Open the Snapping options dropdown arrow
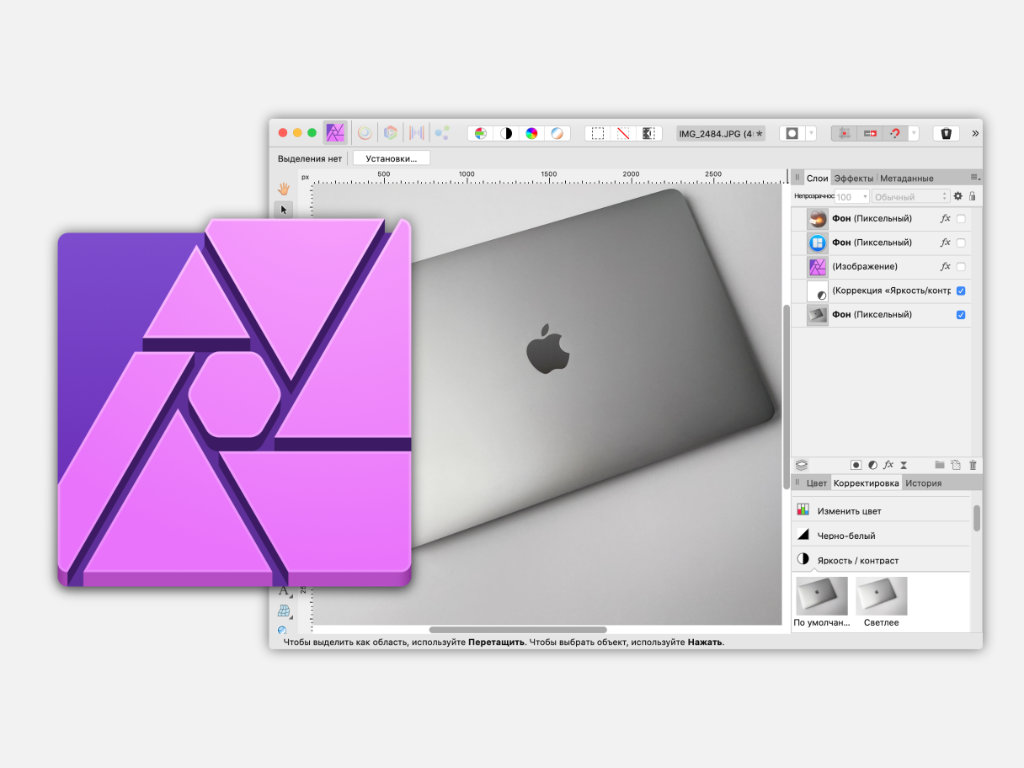The height and width of the screenshot is (768, 1024). point(914,133)
